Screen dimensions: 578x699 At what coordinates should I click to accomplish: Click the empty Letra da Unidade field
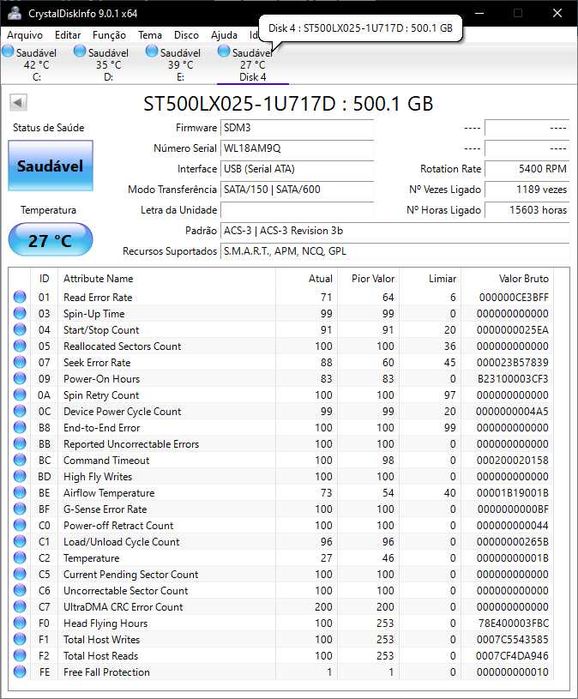pyautogui.click(x=297, y=210)
